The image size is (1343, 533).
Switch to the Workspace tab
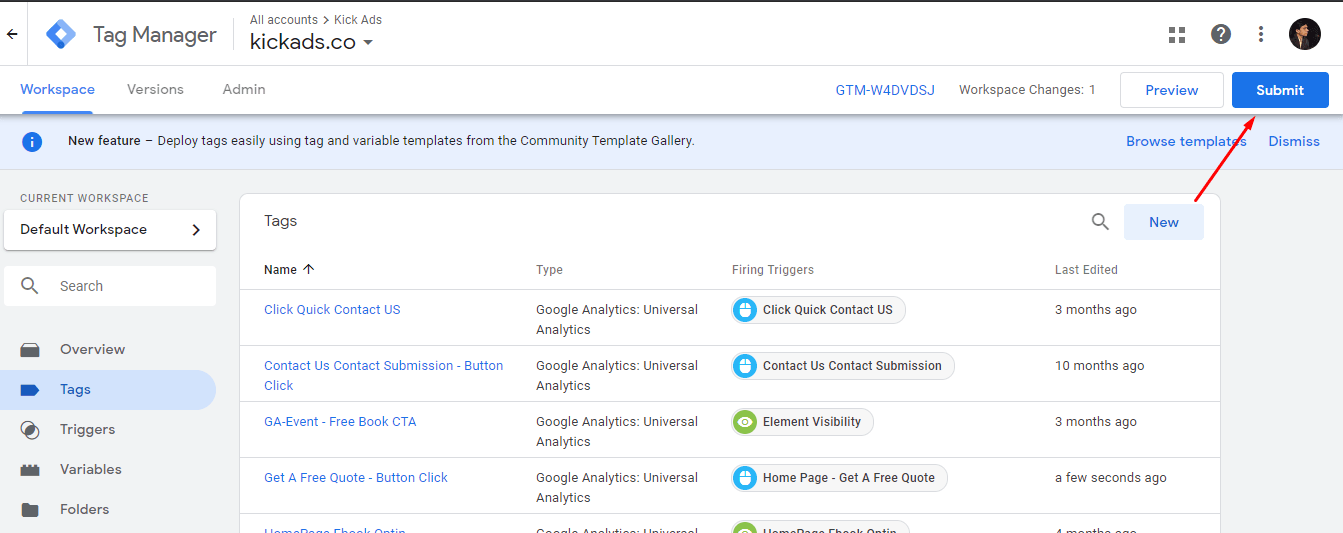coord(57,89)
